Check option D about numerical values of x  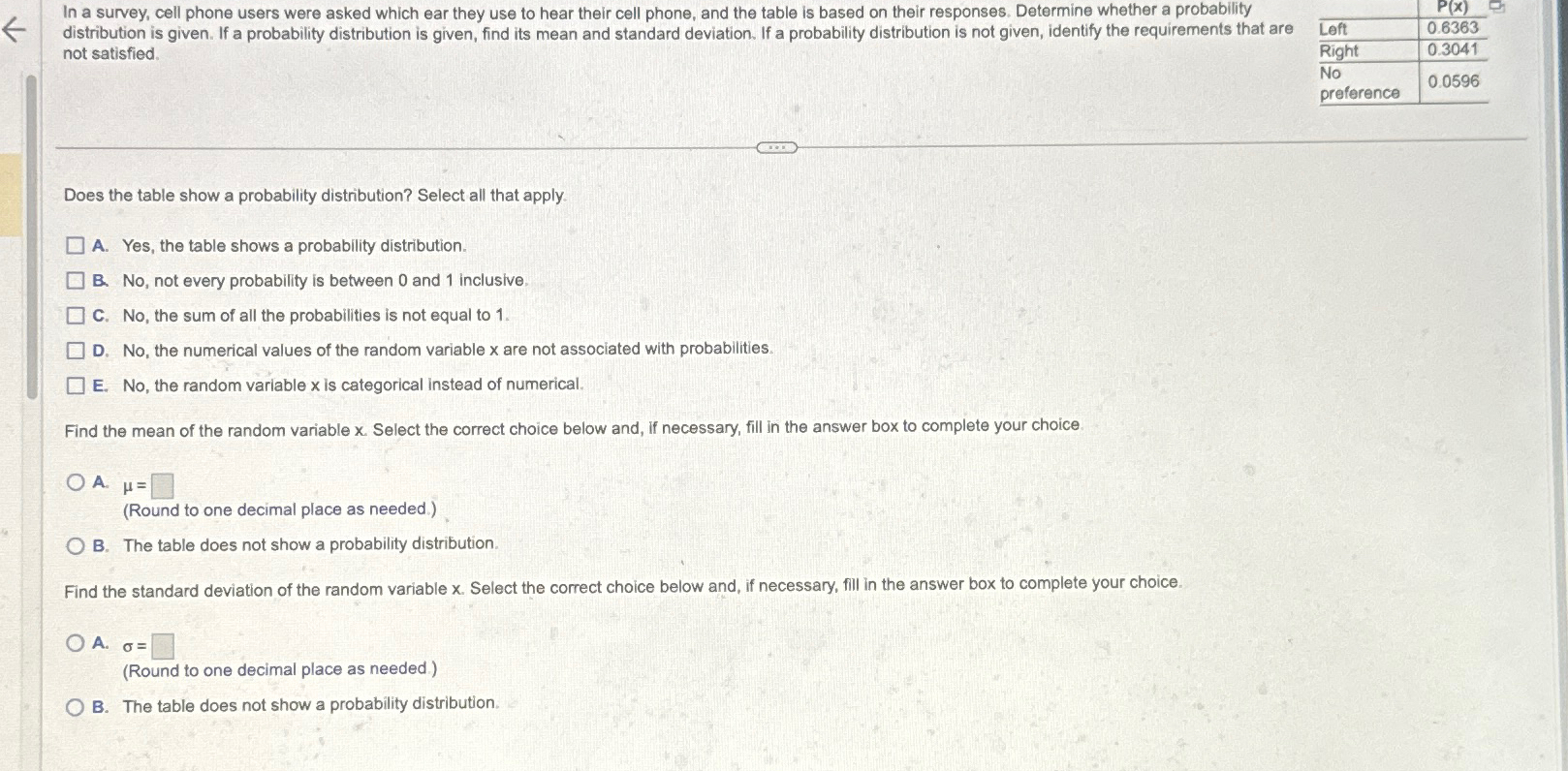coord(77,349)
